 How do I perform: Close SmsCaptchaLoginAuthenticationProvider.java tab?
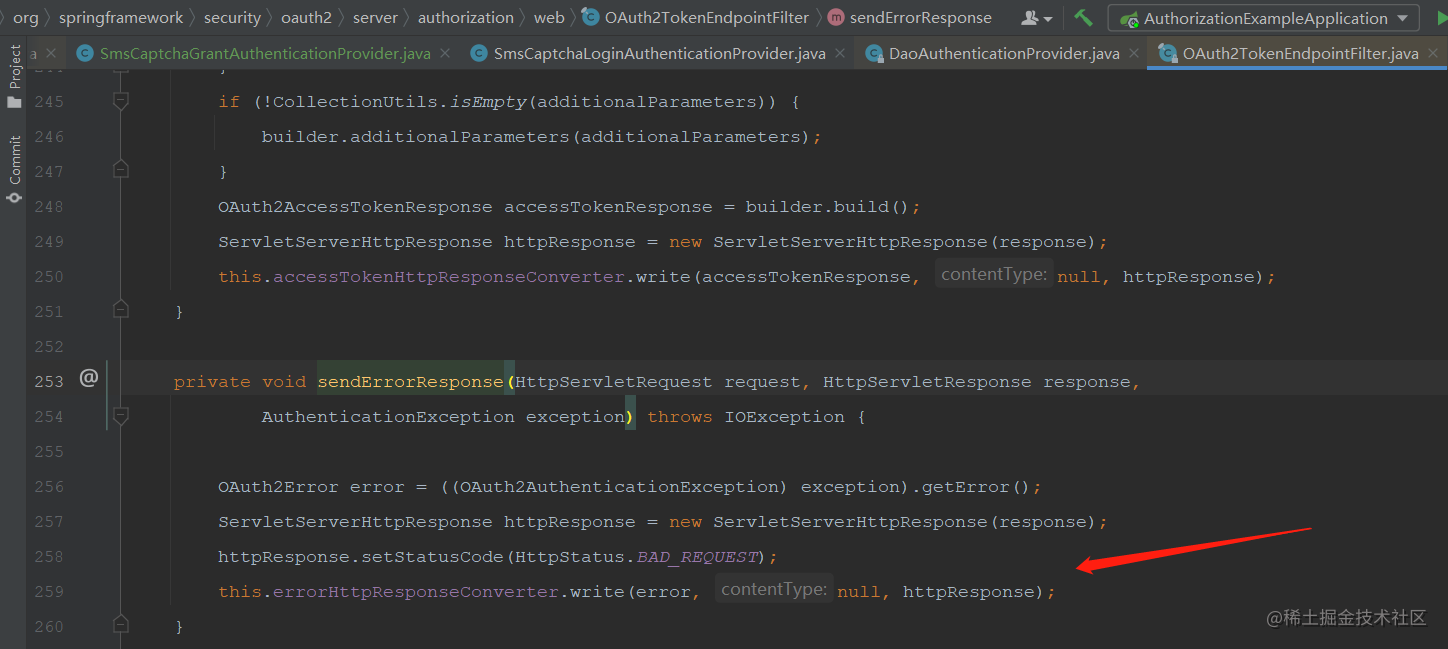839,54
